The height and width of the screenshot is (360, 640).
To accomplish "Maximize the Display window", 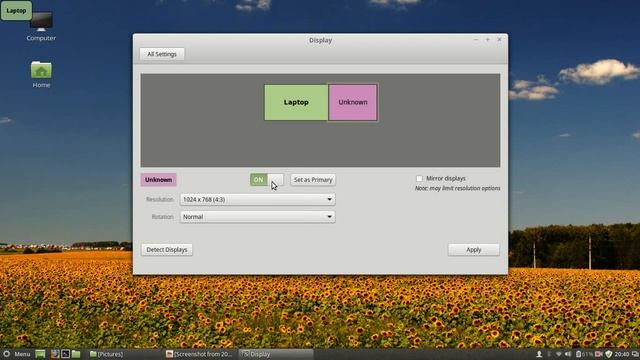I will point(487,40).
